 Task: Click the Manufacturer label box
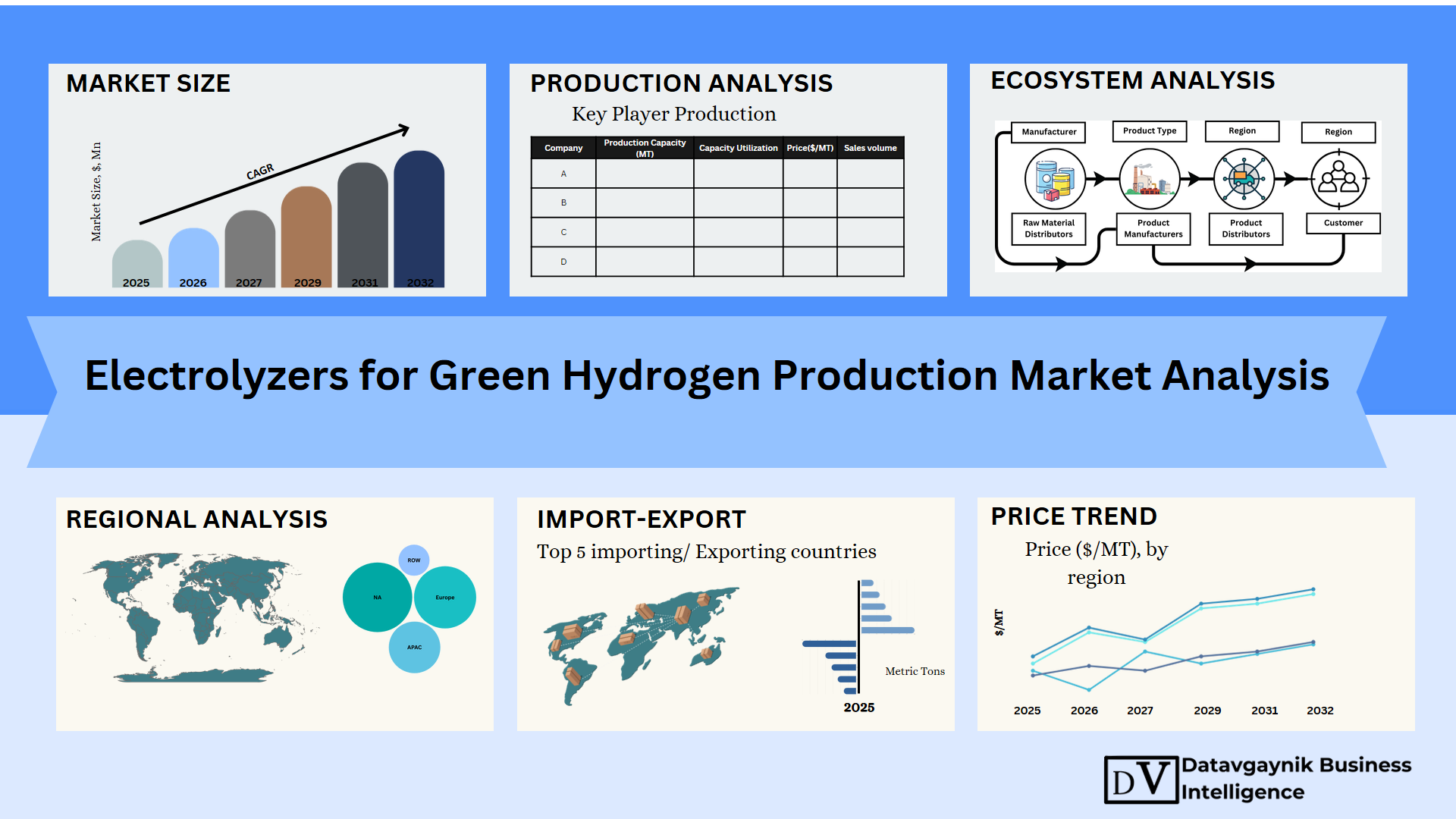1049,132
